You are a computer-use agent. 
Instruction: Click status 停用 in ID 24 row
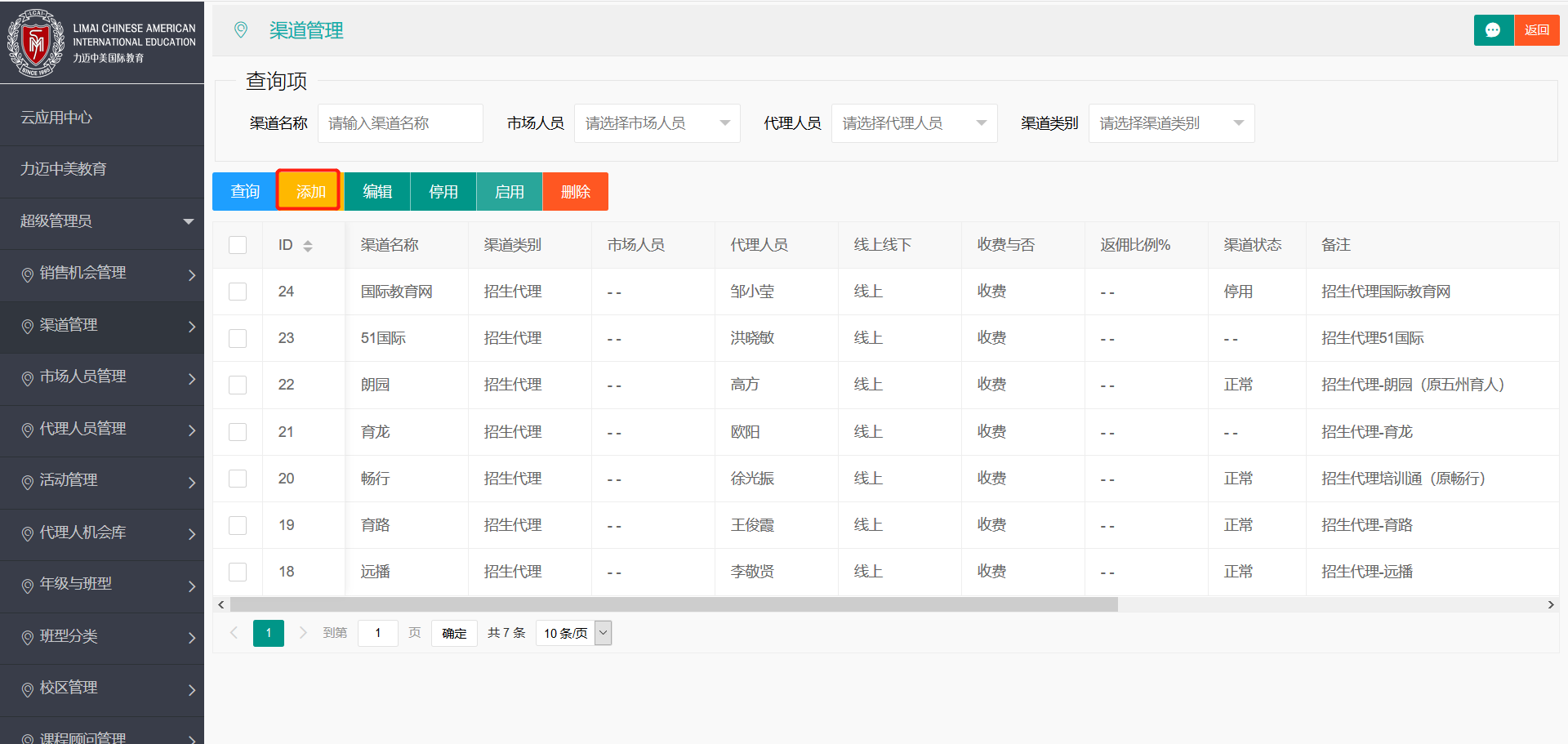pos(1238,292)
